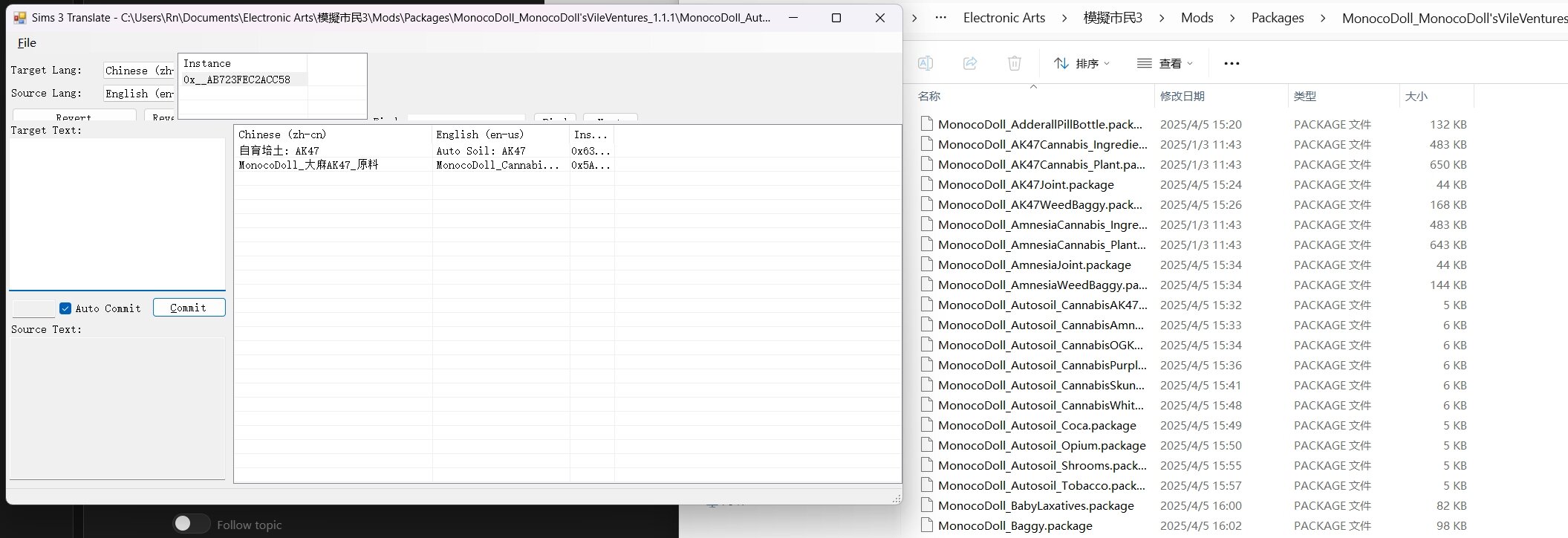Click file icon of MonocoDoll_AK47Cannabis_Ingredie... package
This screenshot has width=1568, height=538.
tap(926, 144)
